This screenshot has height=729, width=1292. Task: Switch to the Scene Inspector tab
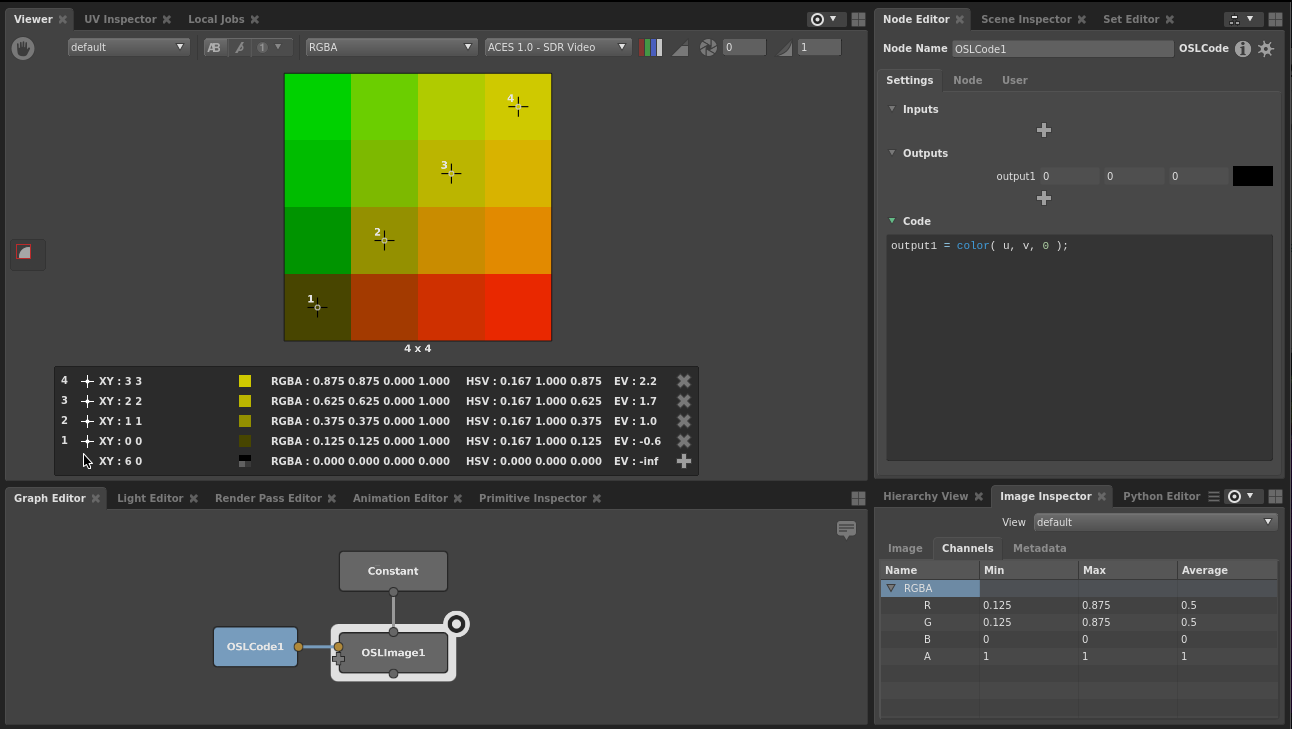(1026, 19)
